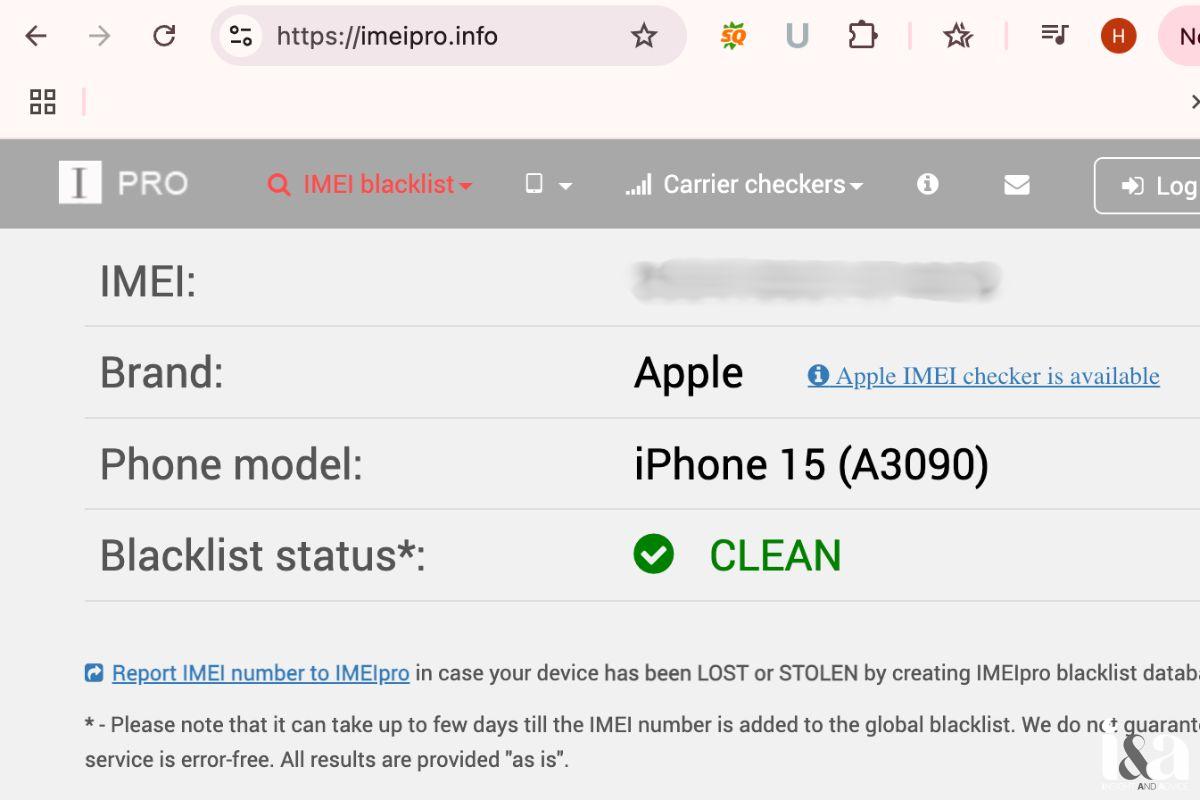
Task: Go back with the browser back arrow
Action: 36,36
